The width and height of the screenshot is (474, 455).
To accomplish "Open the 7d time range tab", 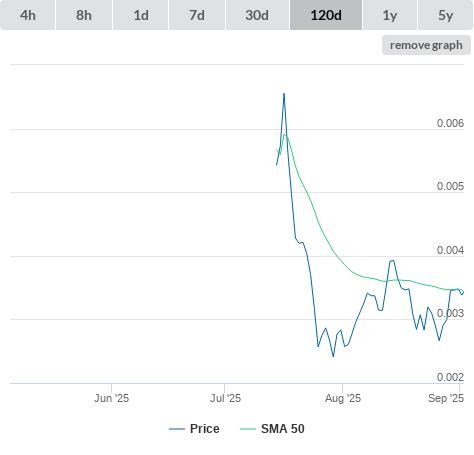I will pyautogui.click(x=197, y=15).
